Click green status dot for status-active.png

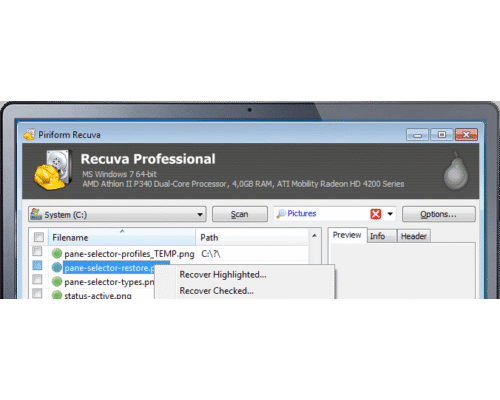tap(57, 295)
